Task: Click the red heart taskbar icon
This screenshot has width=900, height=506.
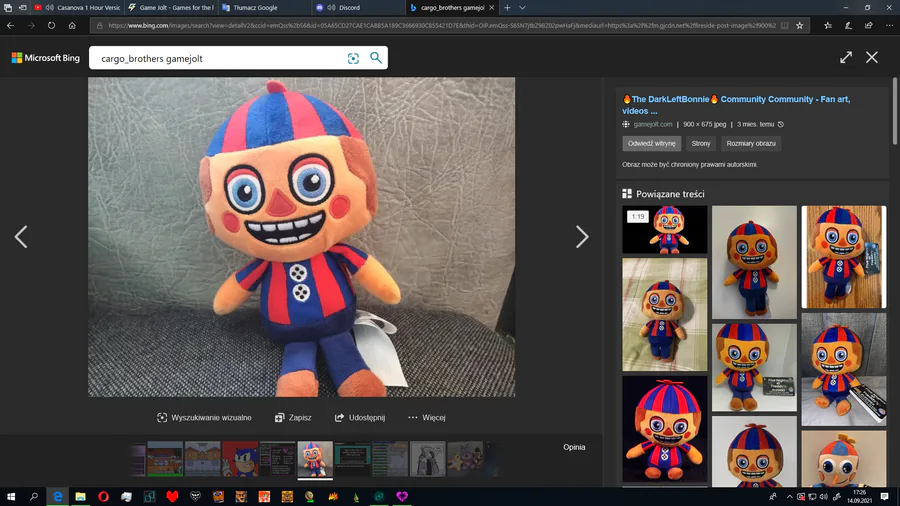Action: [172, 496]
